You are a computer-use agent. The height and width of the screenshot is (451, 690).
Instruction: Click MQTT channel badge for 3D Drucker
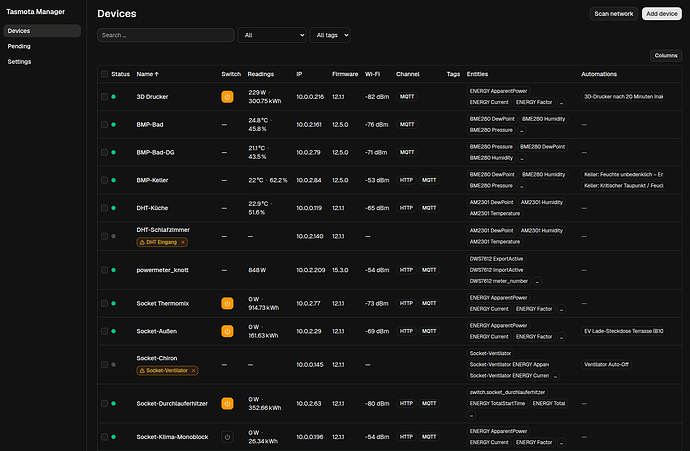(407, 97)
